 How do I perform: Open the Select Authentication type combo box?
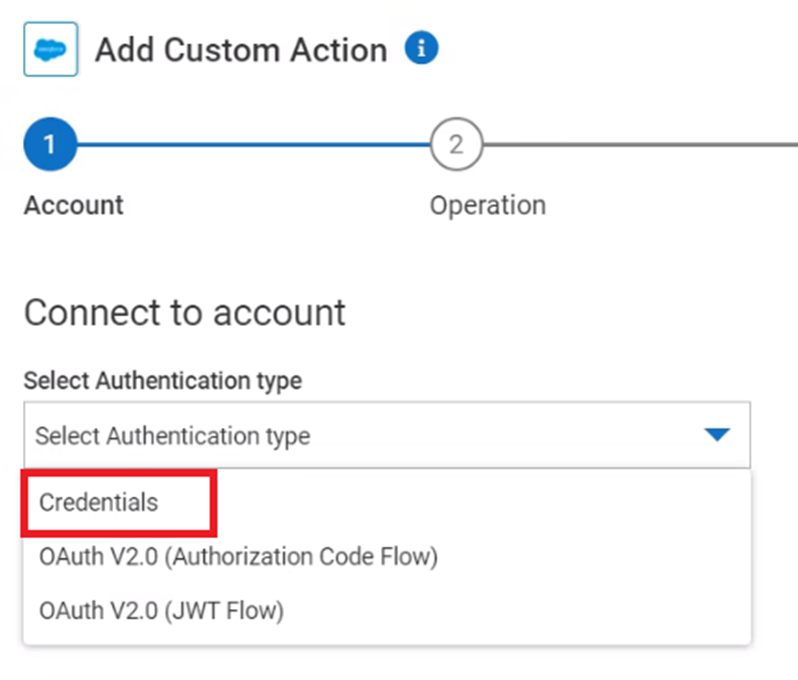386,436
